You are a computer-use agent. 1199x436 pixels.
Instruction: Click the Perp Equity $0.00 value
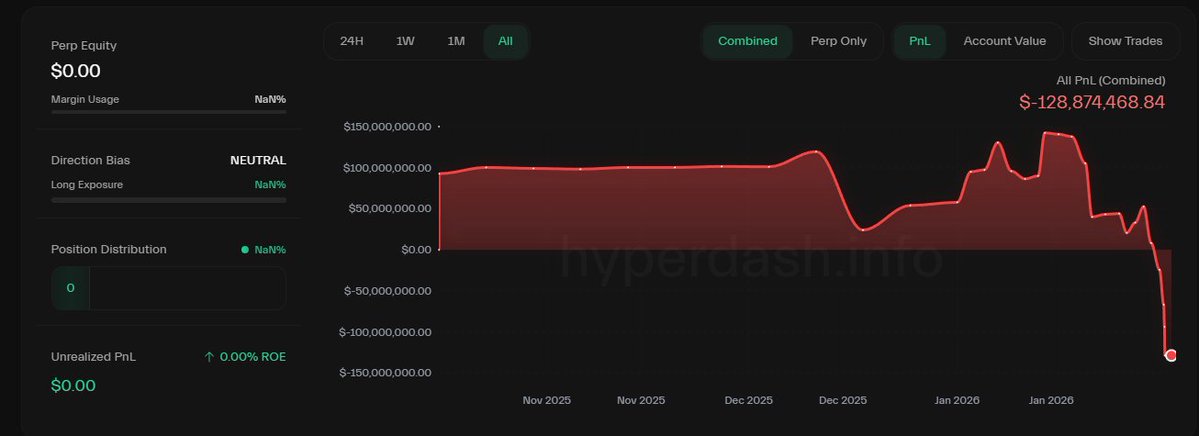pos(76,71)
